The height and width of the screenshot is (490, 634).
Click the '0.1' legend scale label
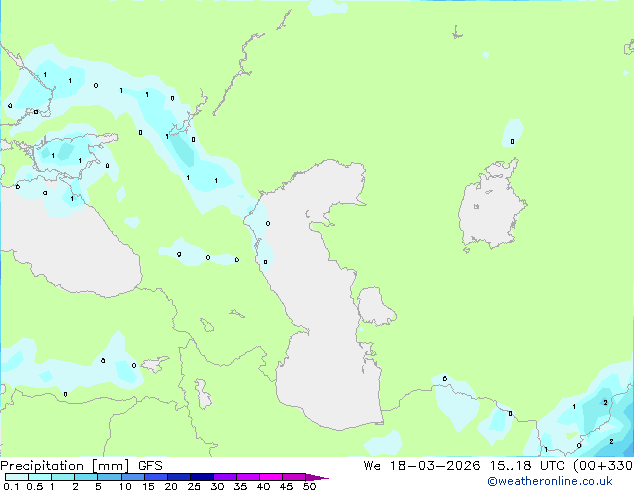click(11, 486)
